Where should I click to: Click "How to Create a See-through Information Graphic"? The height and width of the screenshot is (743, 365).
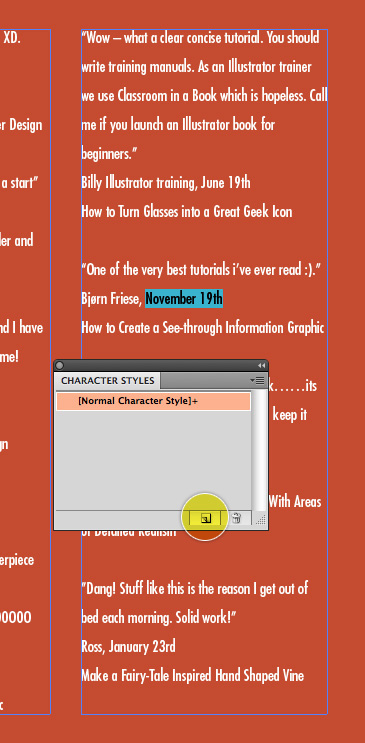pos(202,328)
